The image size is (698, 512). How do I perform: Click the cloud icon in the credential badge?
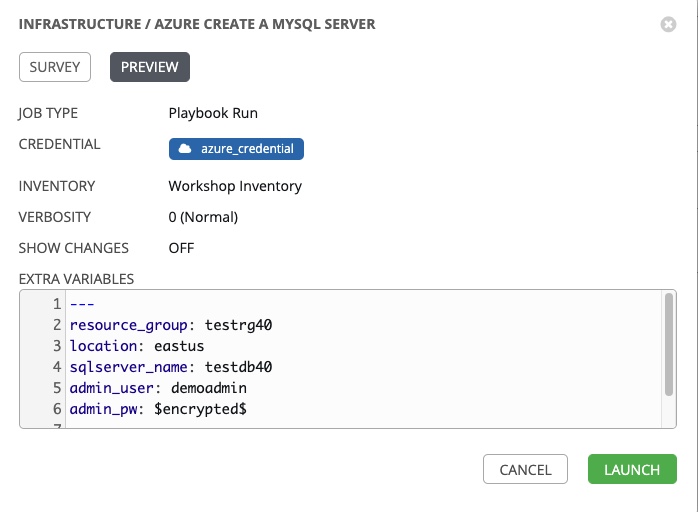[x=184, y=149]
